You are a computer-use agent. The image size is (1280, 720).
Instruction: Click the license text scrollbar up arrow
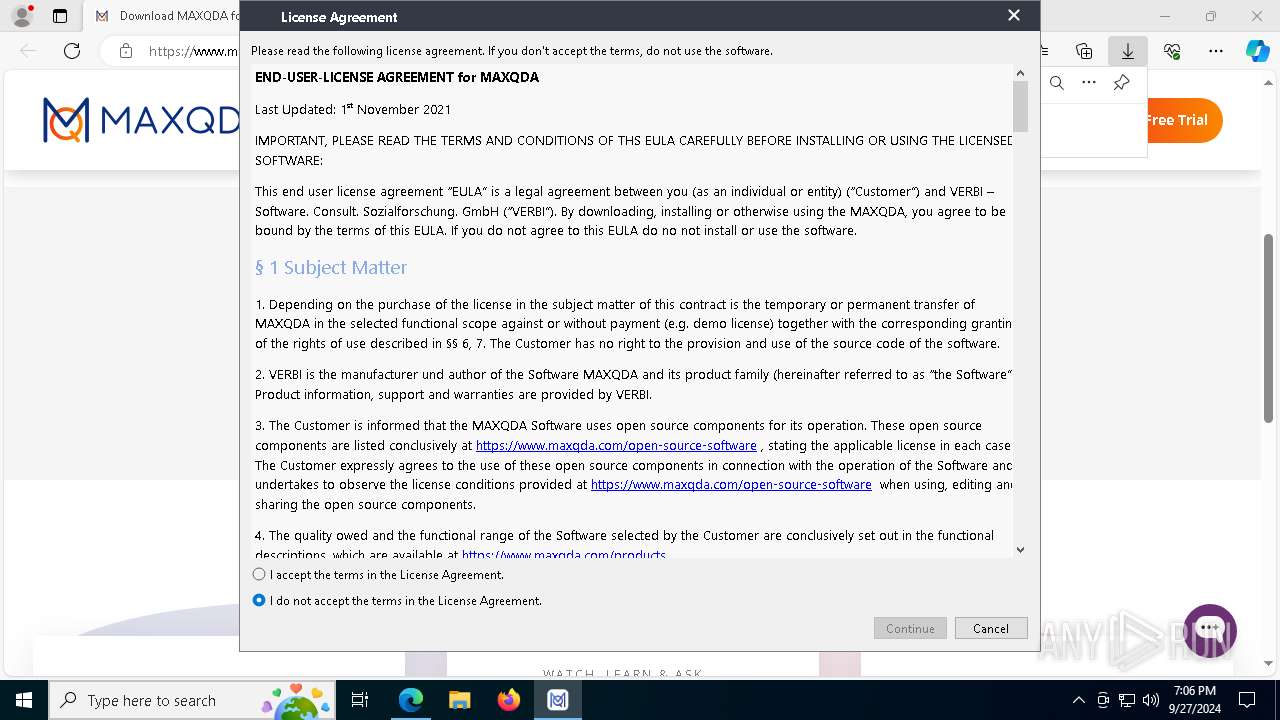coord(1020,73)
